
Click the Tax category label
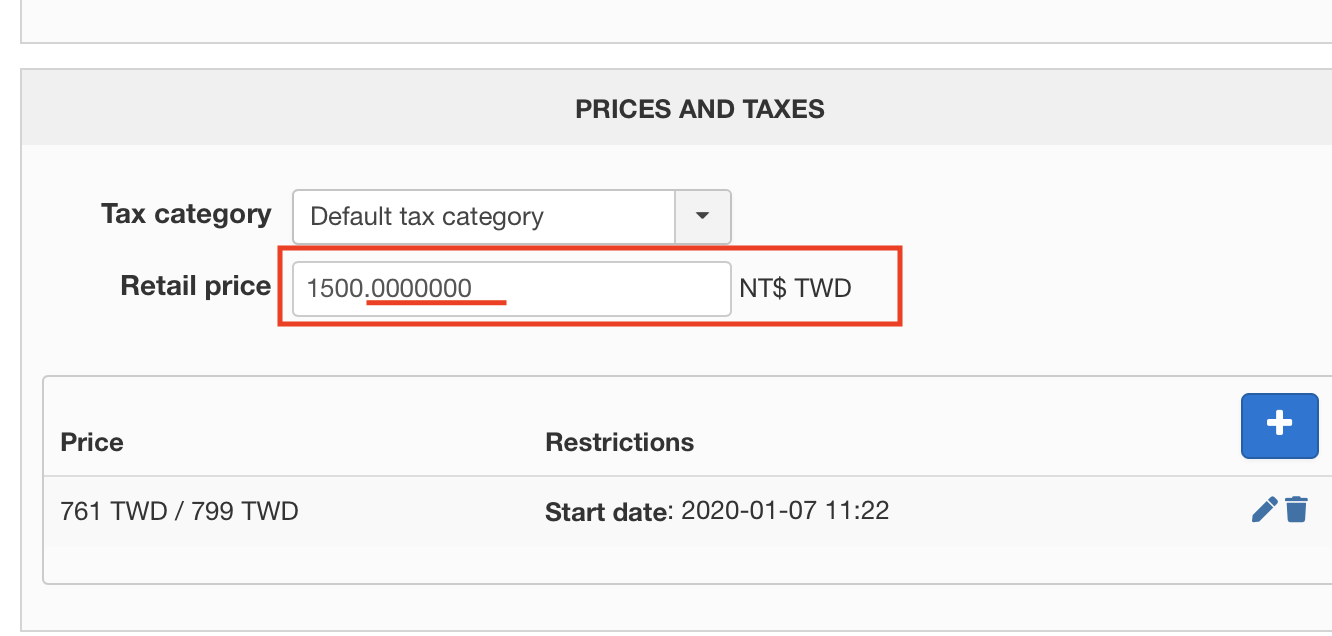(186, 214)
